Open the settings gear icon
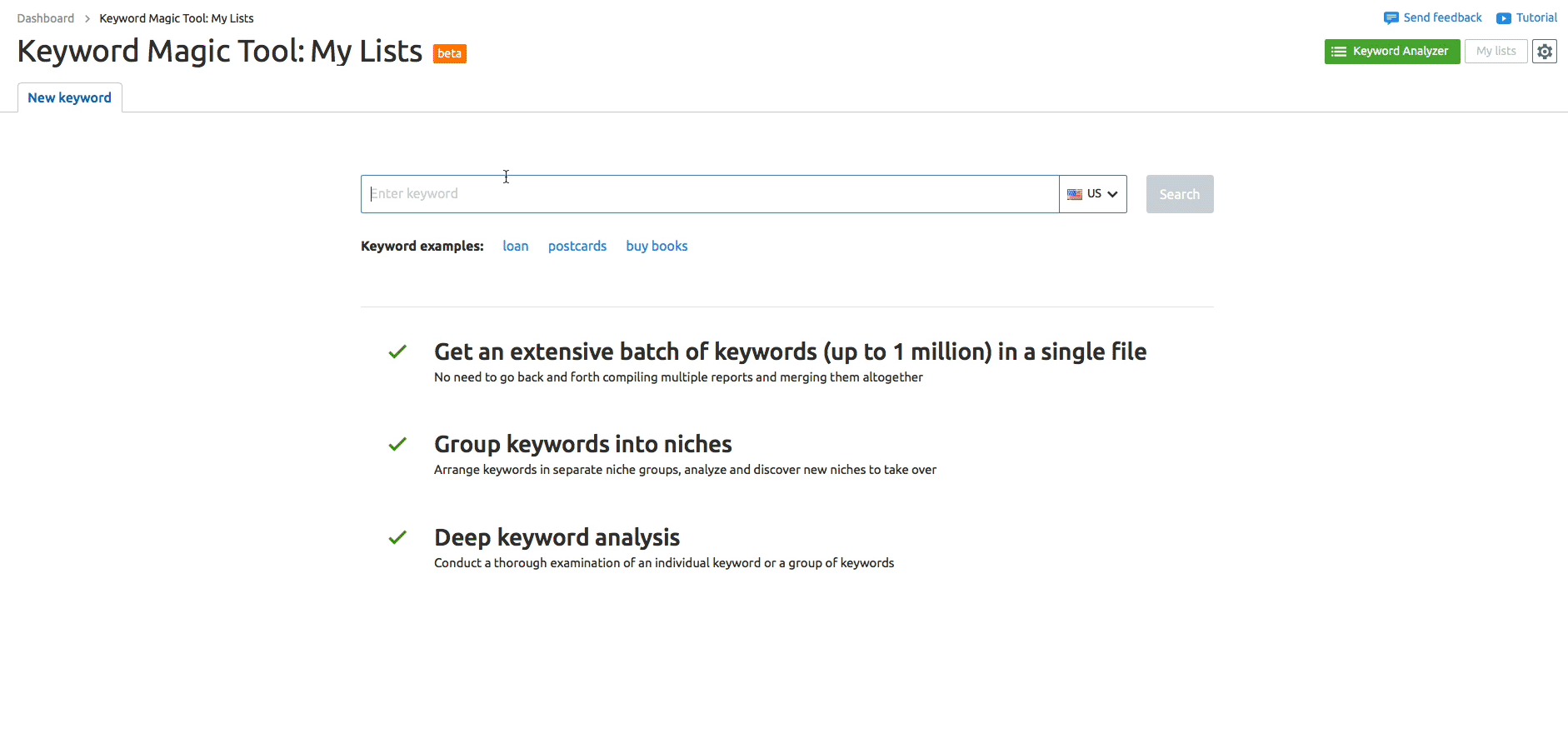This screenshot has height=738, width=1568. pos(1544,52)
